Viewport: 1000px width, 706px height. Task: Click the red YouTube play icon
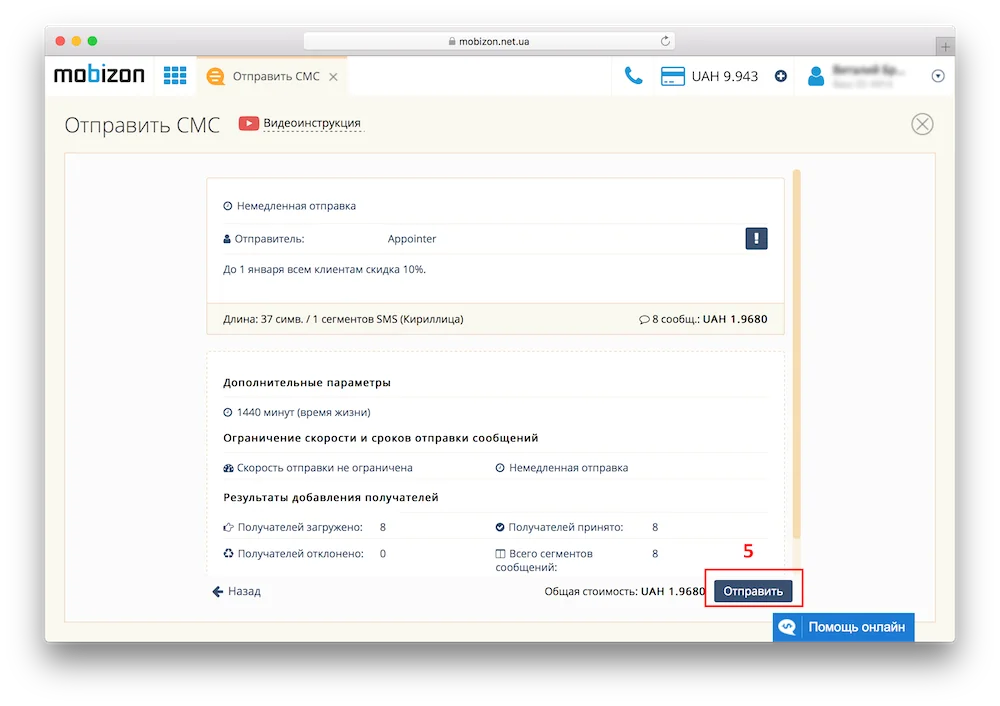pos(249,123)
